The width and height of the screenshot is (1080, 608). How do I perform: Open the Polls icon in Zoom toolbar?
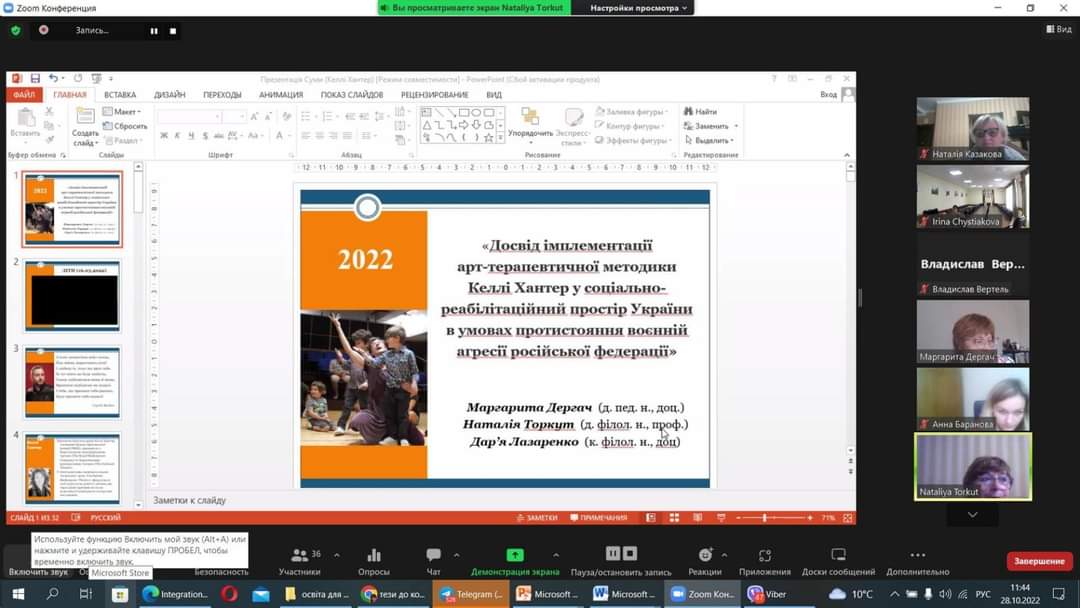click(373, 556)
